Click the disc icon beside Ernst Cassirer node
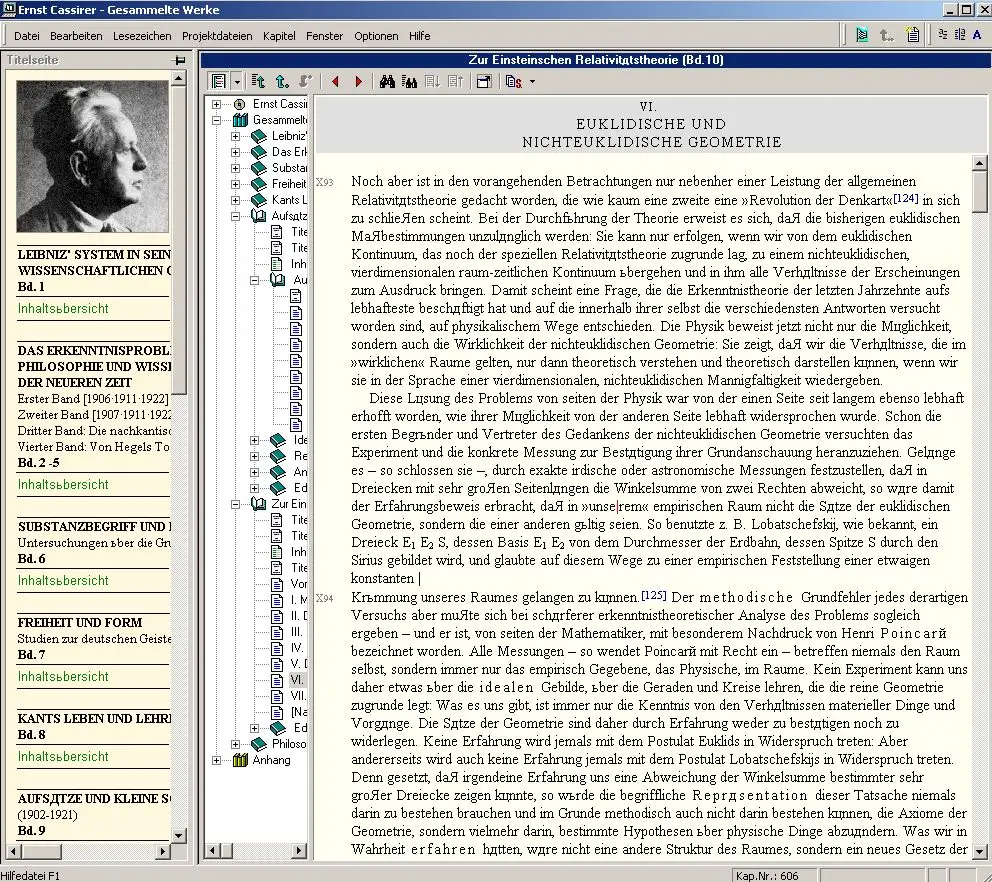 pyautogui.click(x=239, y=104)
